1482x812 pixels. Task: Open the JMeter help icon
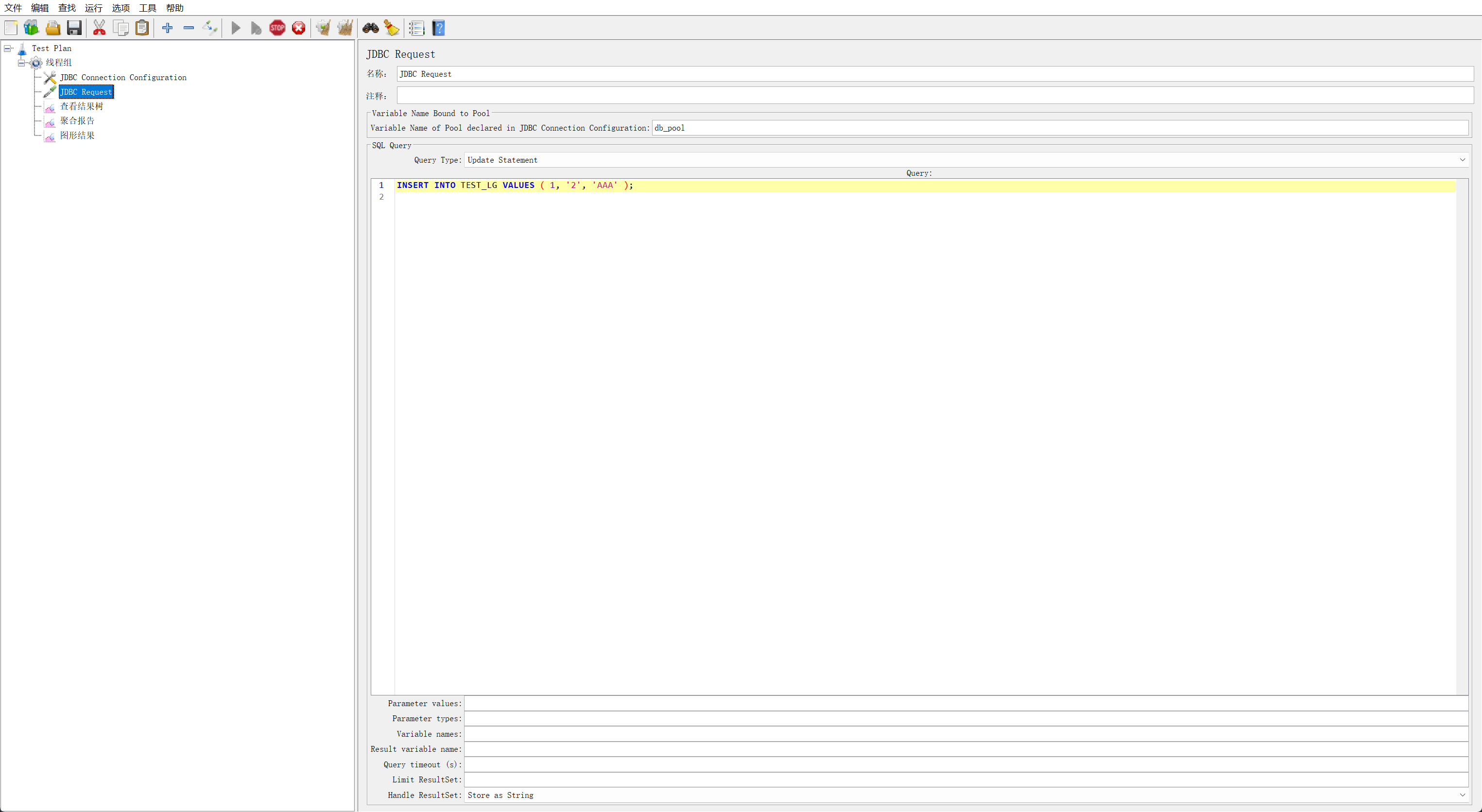(x=438, y=28)
